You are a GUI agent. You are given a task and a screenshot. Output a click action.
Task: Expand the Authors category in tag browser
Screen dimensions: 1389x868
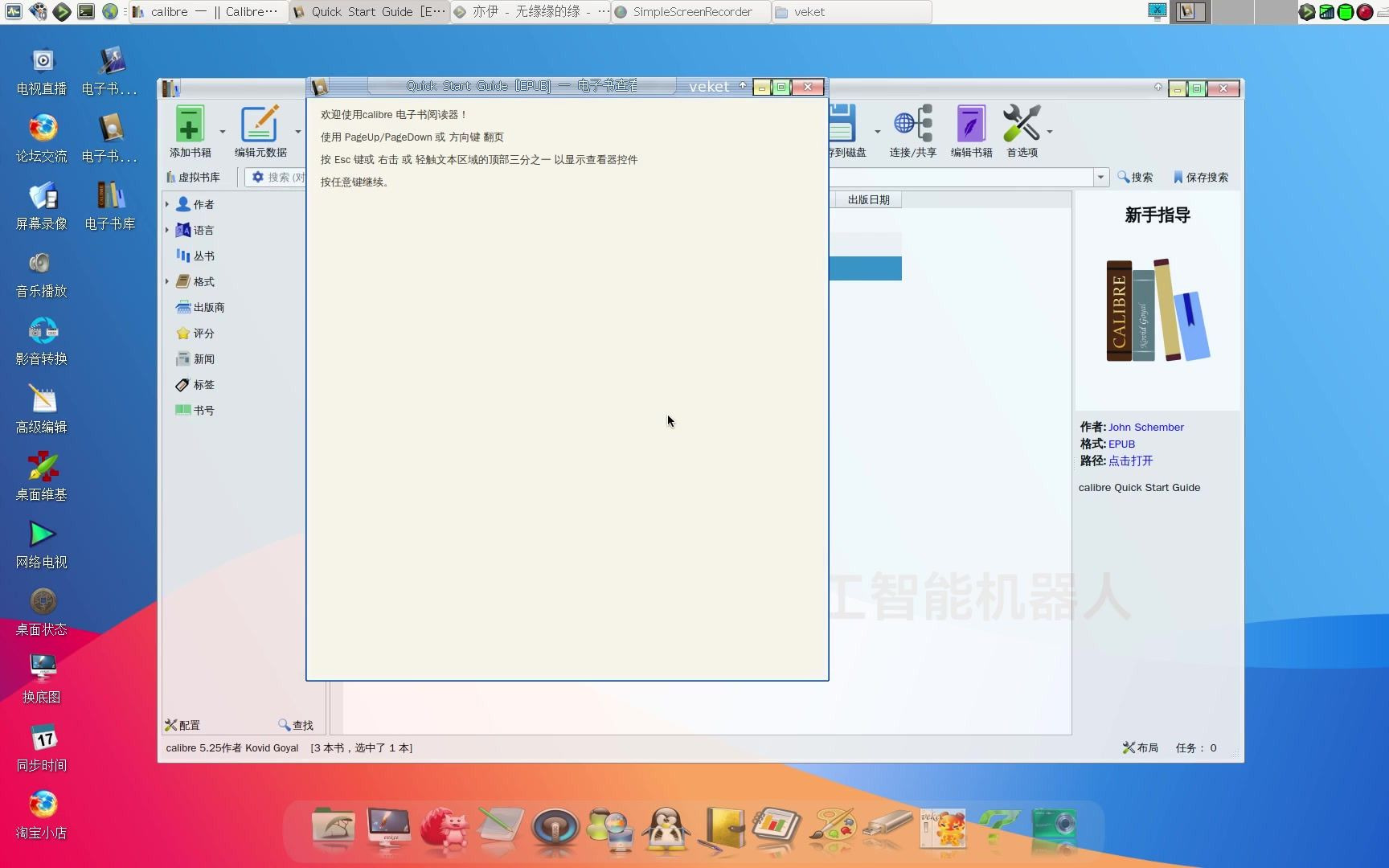[167, 204]
